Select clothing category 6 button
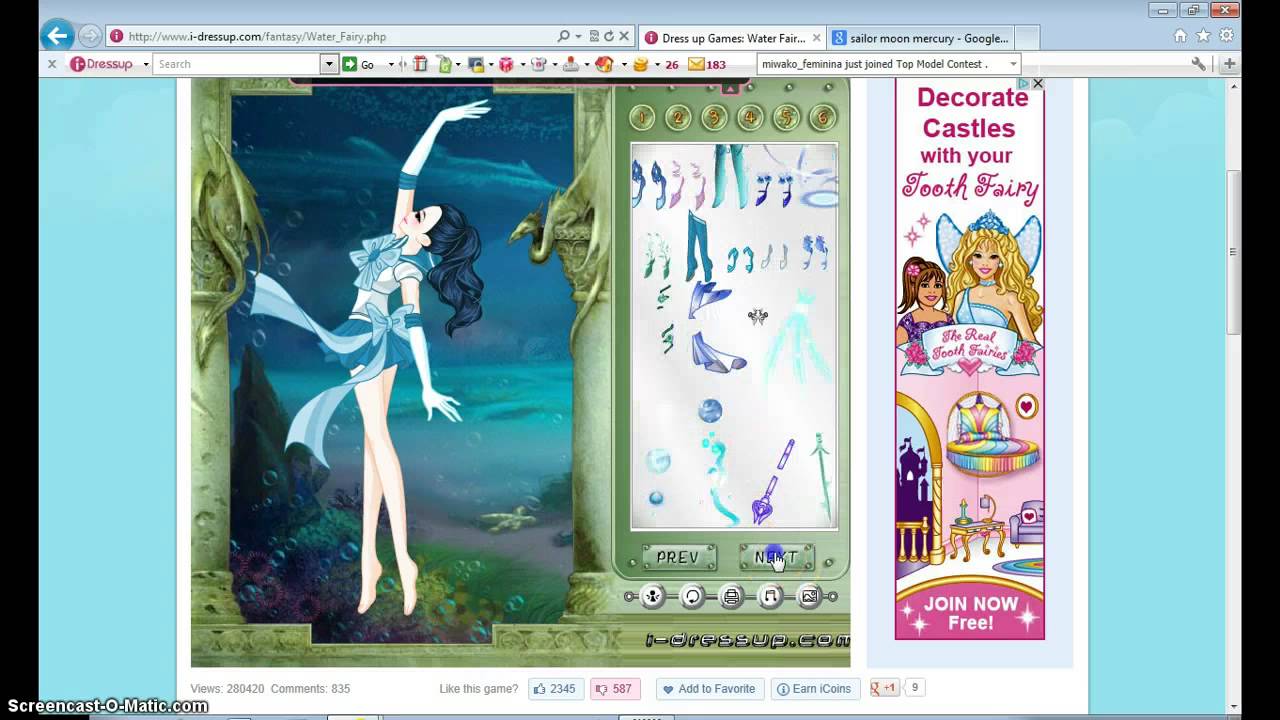1280x720 pixels. click(822, 118)
